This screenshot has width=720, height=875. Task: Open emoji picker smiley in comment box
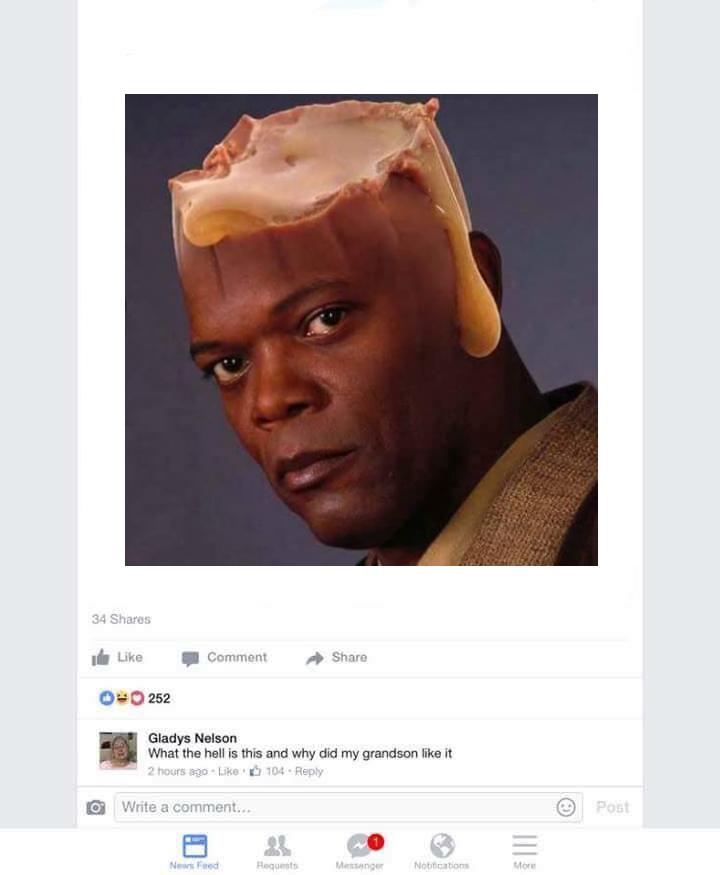pyautogui.click(x=565, y=807)
